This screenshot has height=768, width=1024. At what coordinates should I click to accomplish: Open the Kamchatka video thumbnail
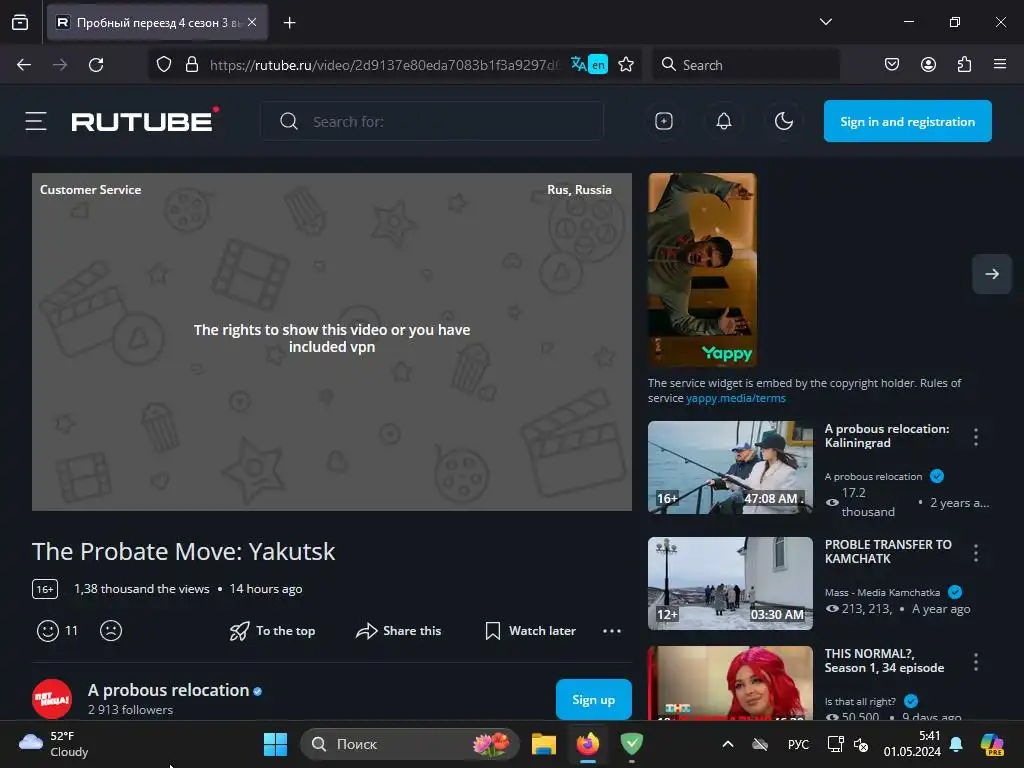[x=730, y=583]
